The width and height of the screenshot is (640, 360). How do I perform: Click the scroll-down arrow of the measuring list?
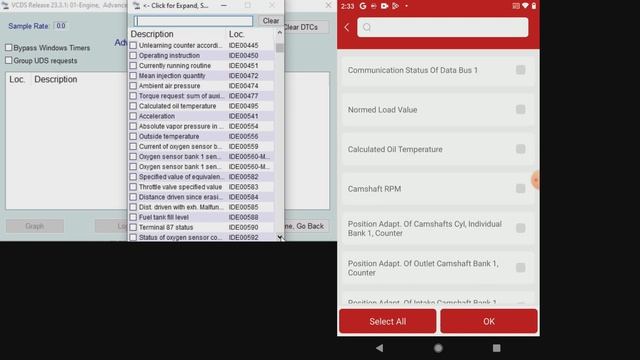(280, 237)
